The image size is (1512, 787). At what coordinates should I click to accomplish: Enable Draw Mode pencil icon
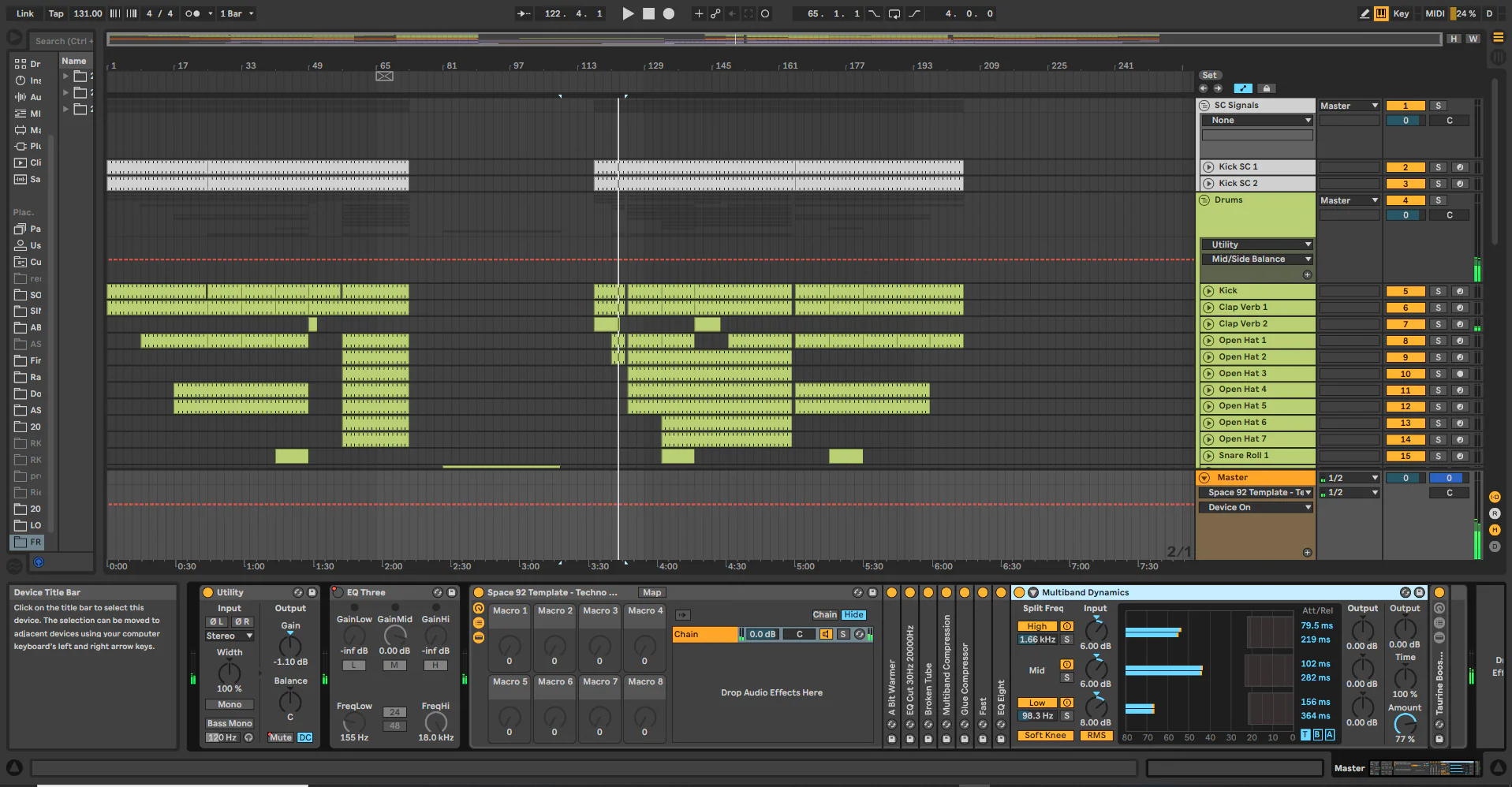[1365, 13]
